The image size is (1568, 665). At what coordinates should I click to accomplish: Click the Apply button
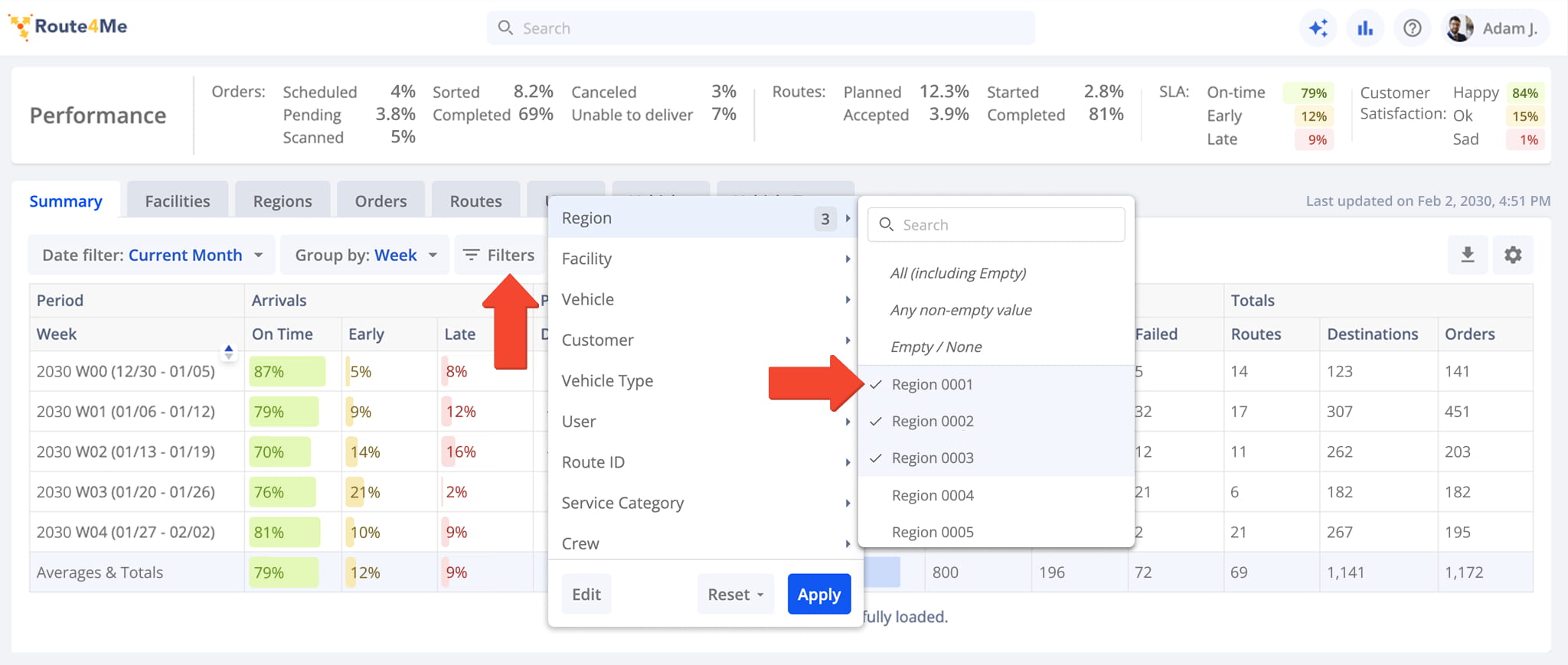819,595
